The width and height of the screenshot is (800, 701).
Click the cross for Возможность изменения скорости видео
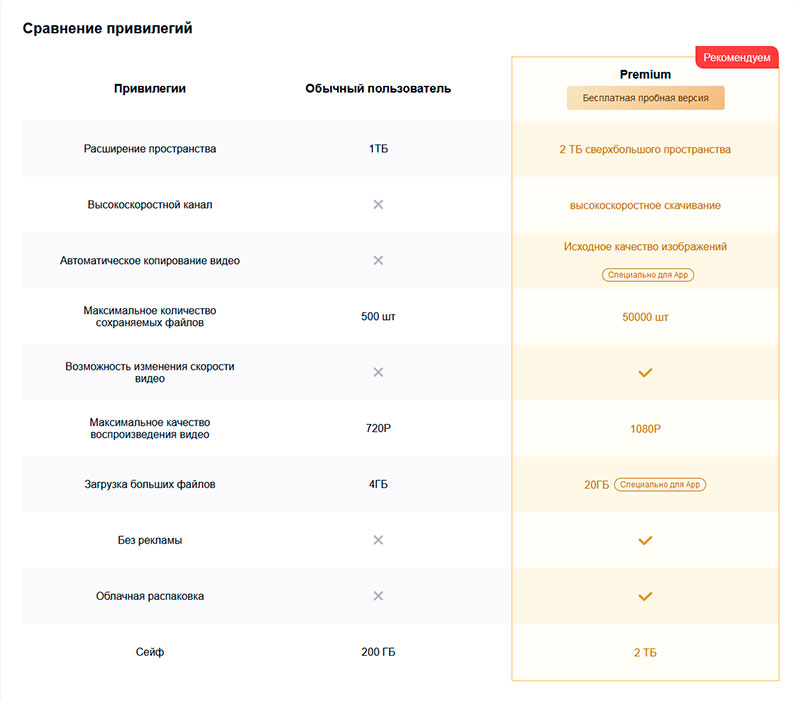click(378, 372)
